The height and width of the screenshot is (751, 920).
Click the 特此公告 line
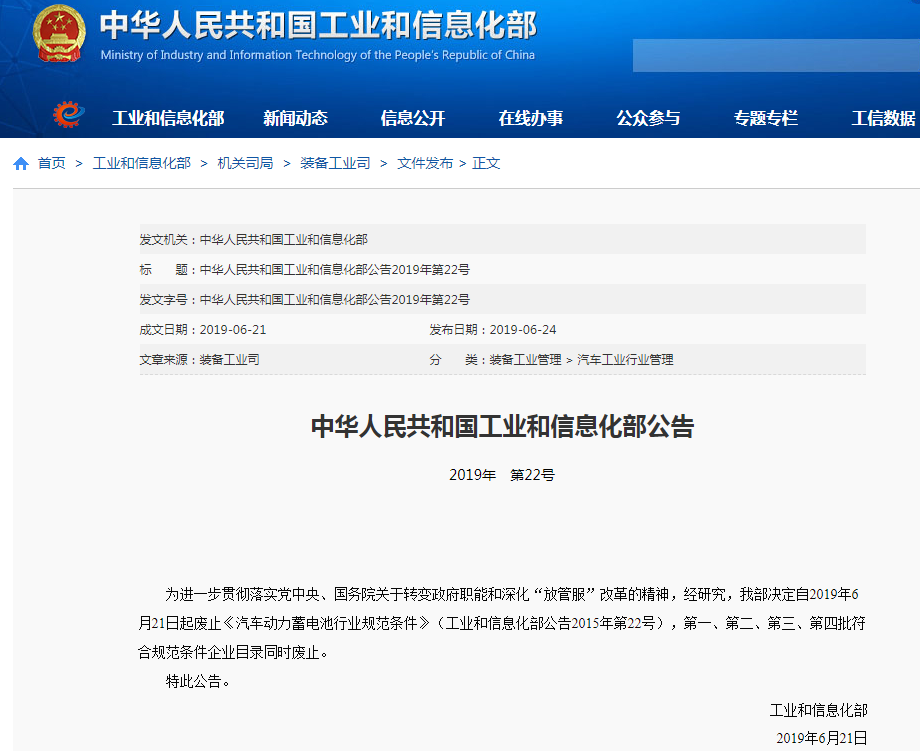197,681
